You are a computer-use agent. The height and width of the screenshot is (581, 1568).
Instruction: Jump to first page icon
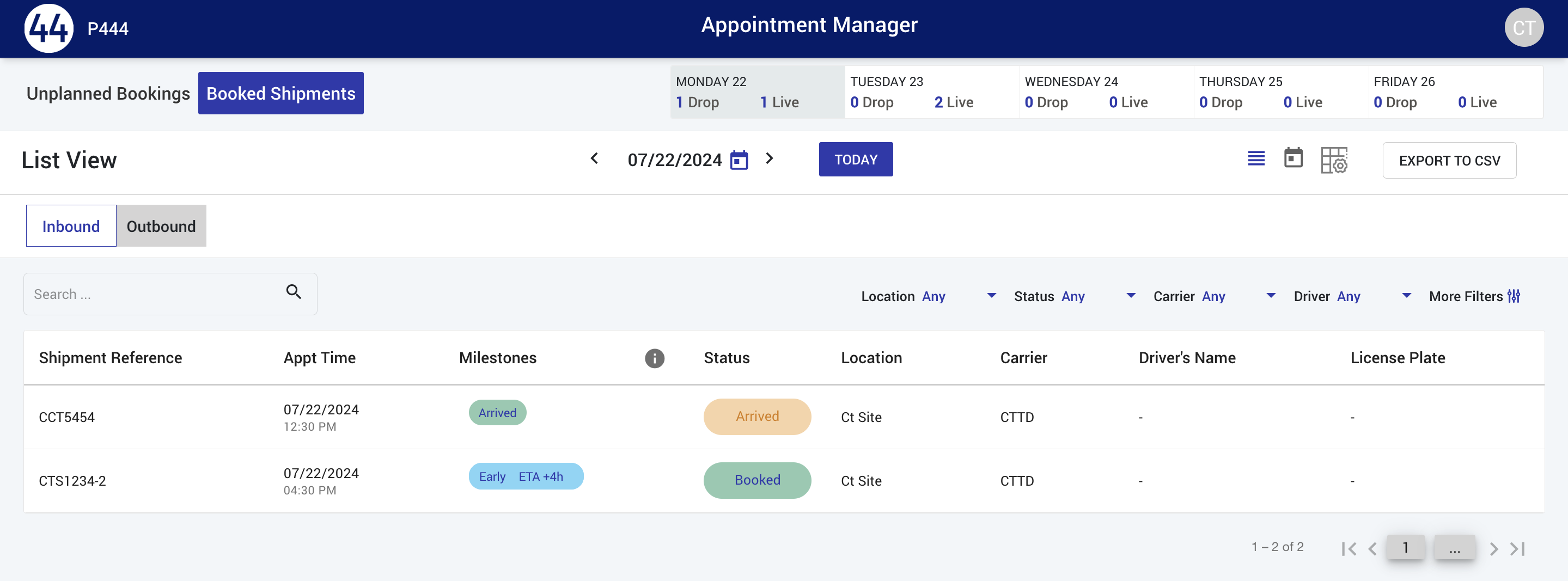tap(1349, 549)
